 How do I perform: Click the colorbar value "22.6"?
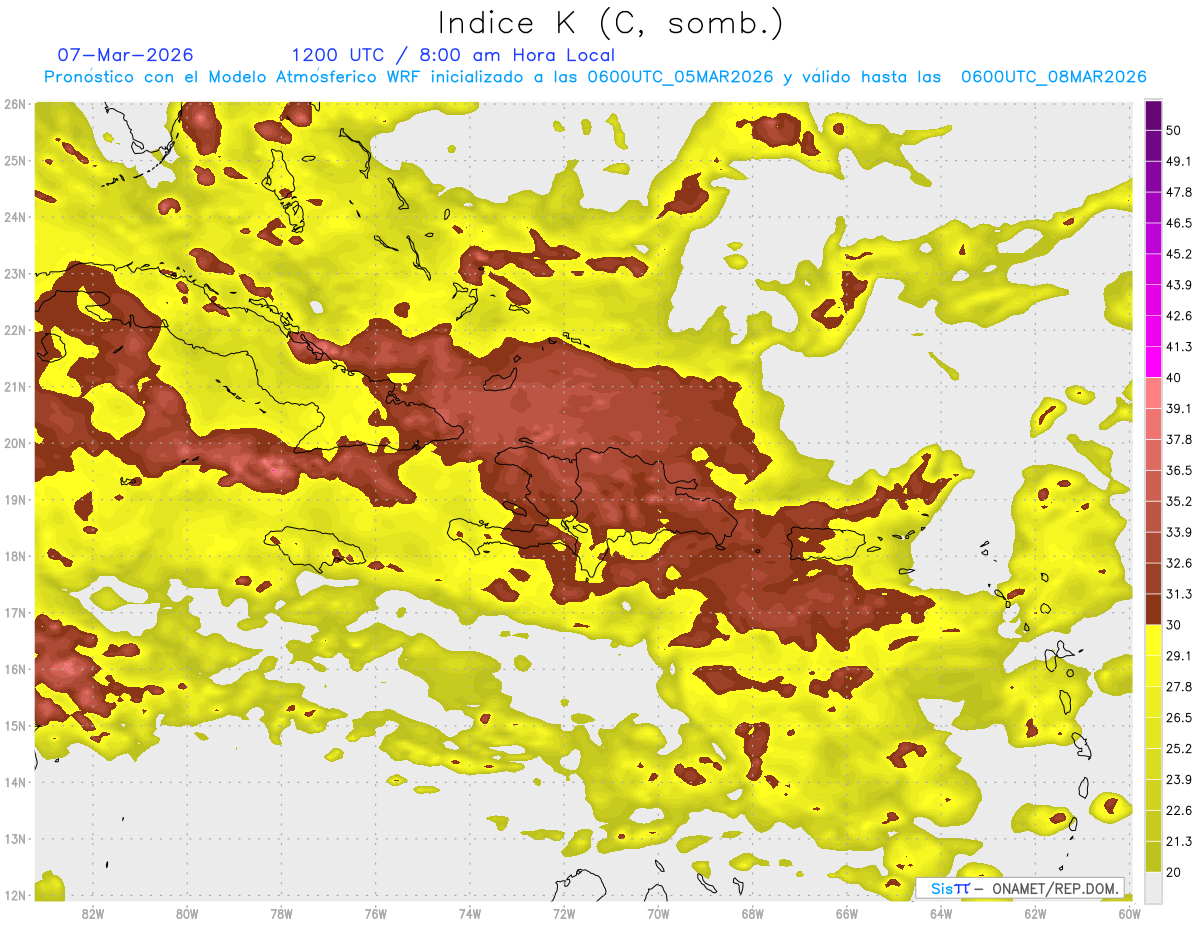tap(1179, 811)
